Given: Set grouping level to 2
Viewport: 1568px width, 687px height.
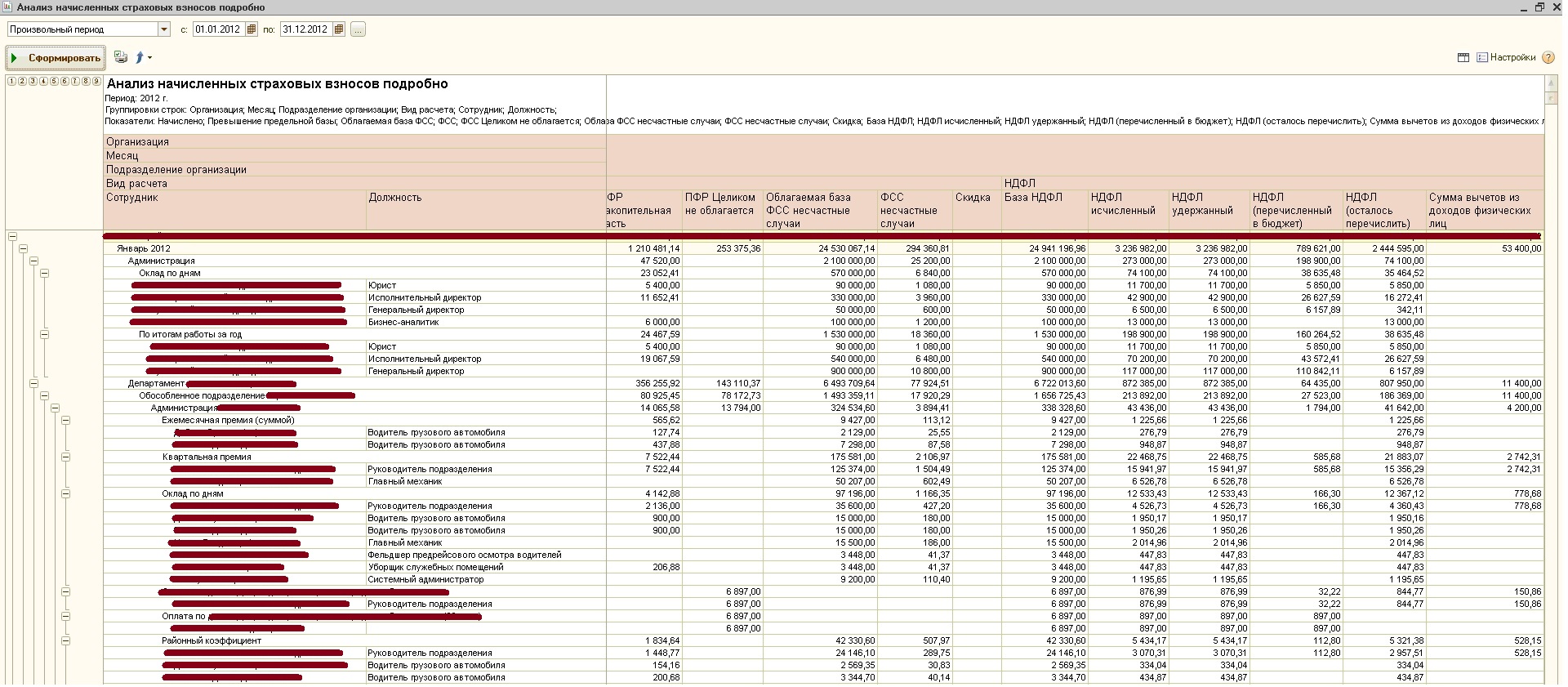Looking at the screenshot, I should pos(22,81).
